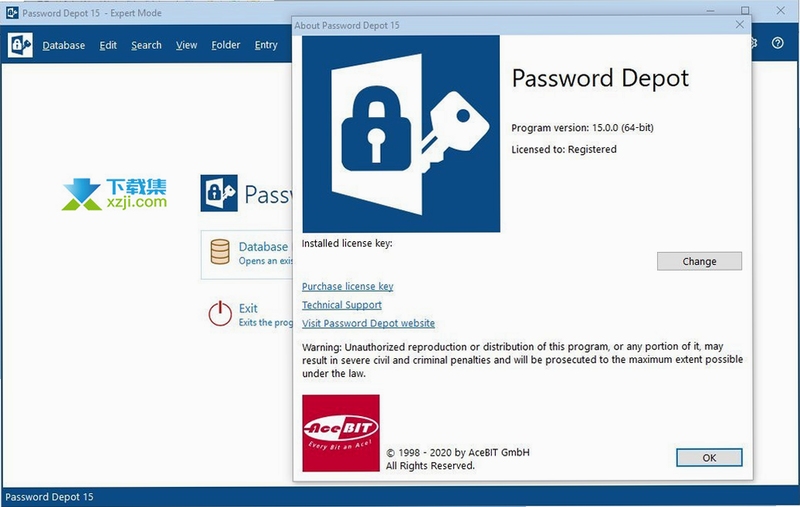Click the Password Depot logo in menu bar
Screen dimensions: 800x507
click(x=20, y=45)
